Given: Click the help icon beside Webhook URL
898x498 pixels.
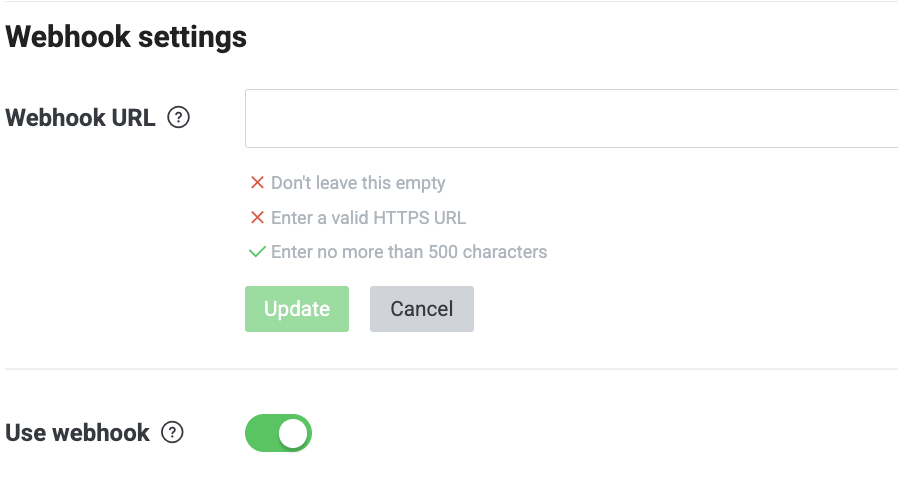Looking at the screenshot, I should click(x=178, y=118).
